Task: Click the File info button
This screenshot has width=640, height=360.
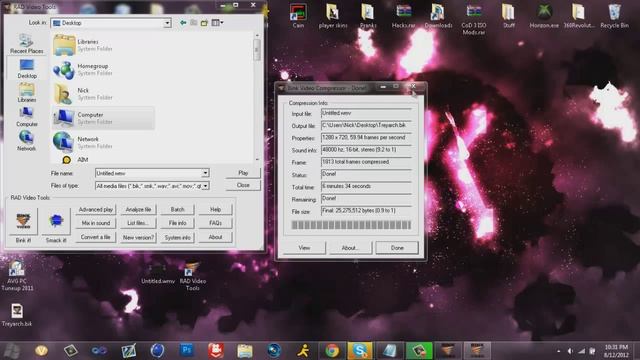Action: pos(177,223)
